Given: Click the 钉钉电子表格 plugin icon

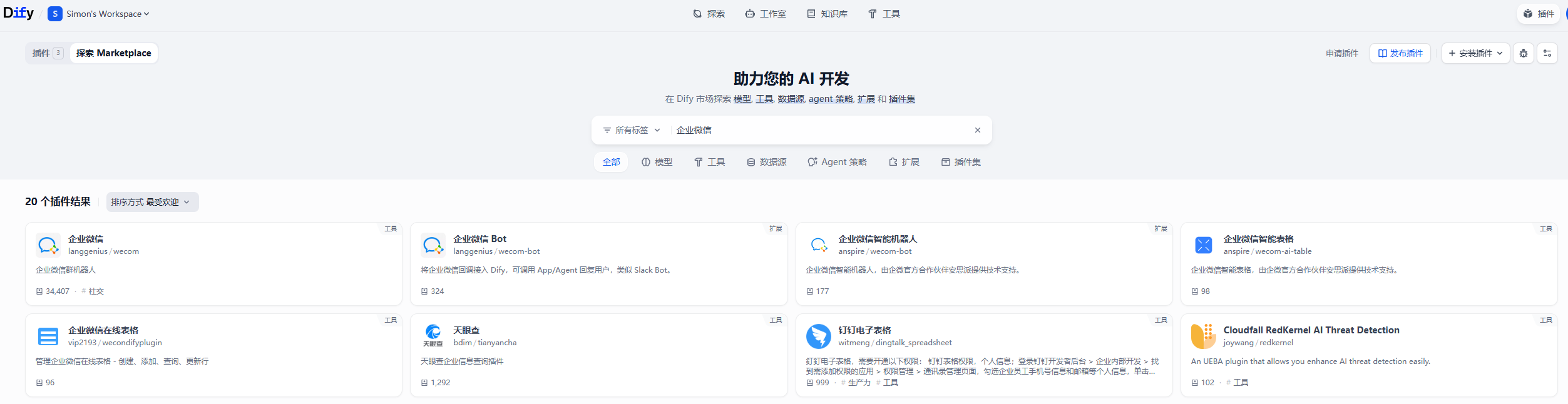Looking at the screenshot, I should [x=819, y=336].
